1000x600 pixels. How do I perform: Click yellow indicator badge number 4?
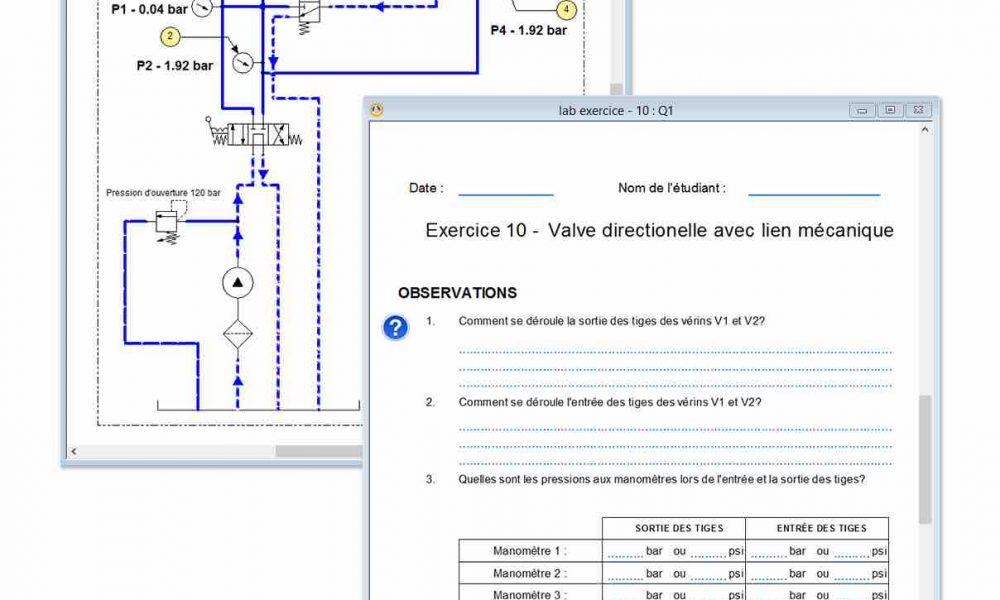coord(566,11)
